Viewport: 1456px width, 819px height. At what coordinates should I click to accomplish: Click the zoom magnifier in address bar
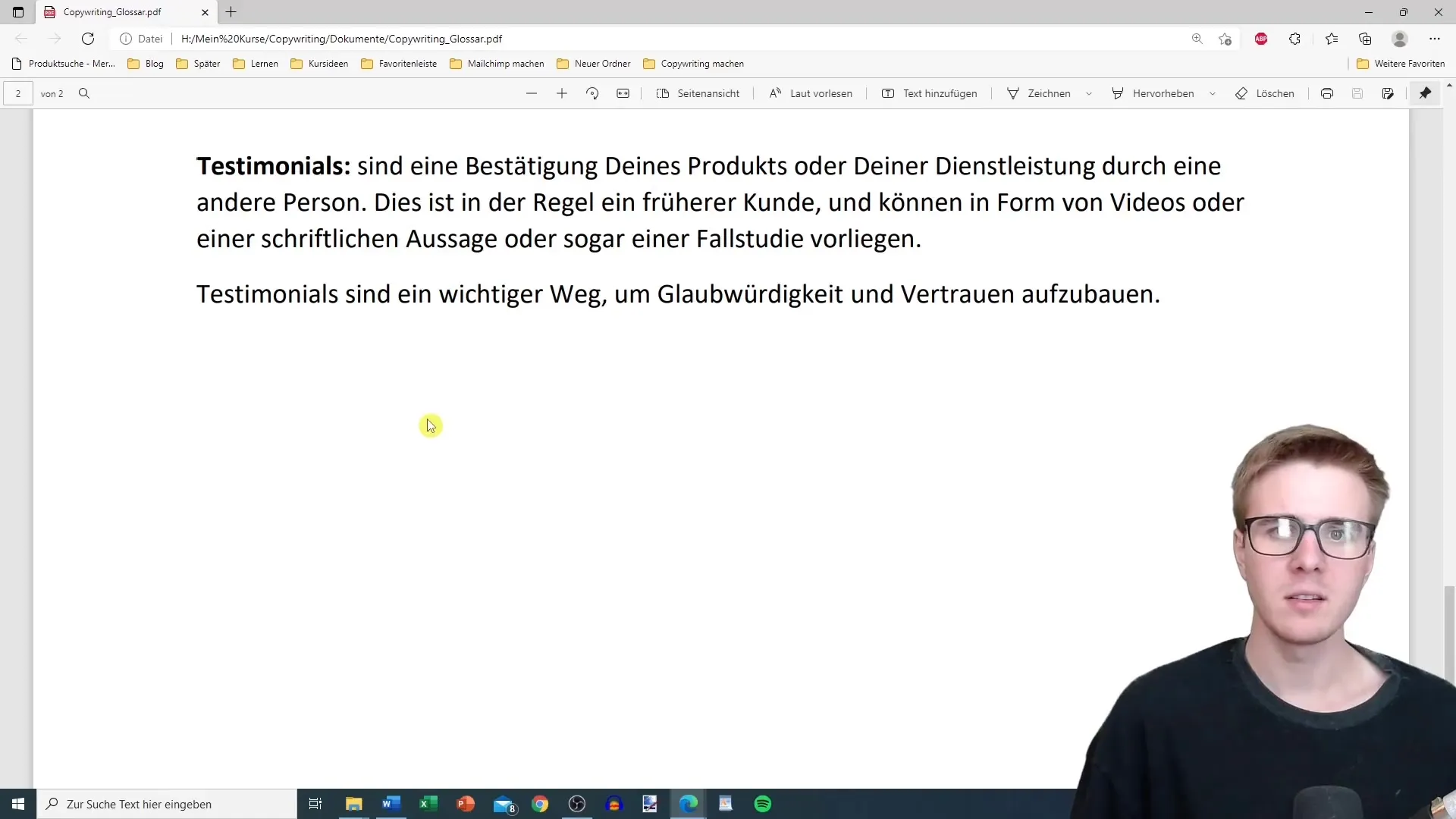pos(1197,39)
